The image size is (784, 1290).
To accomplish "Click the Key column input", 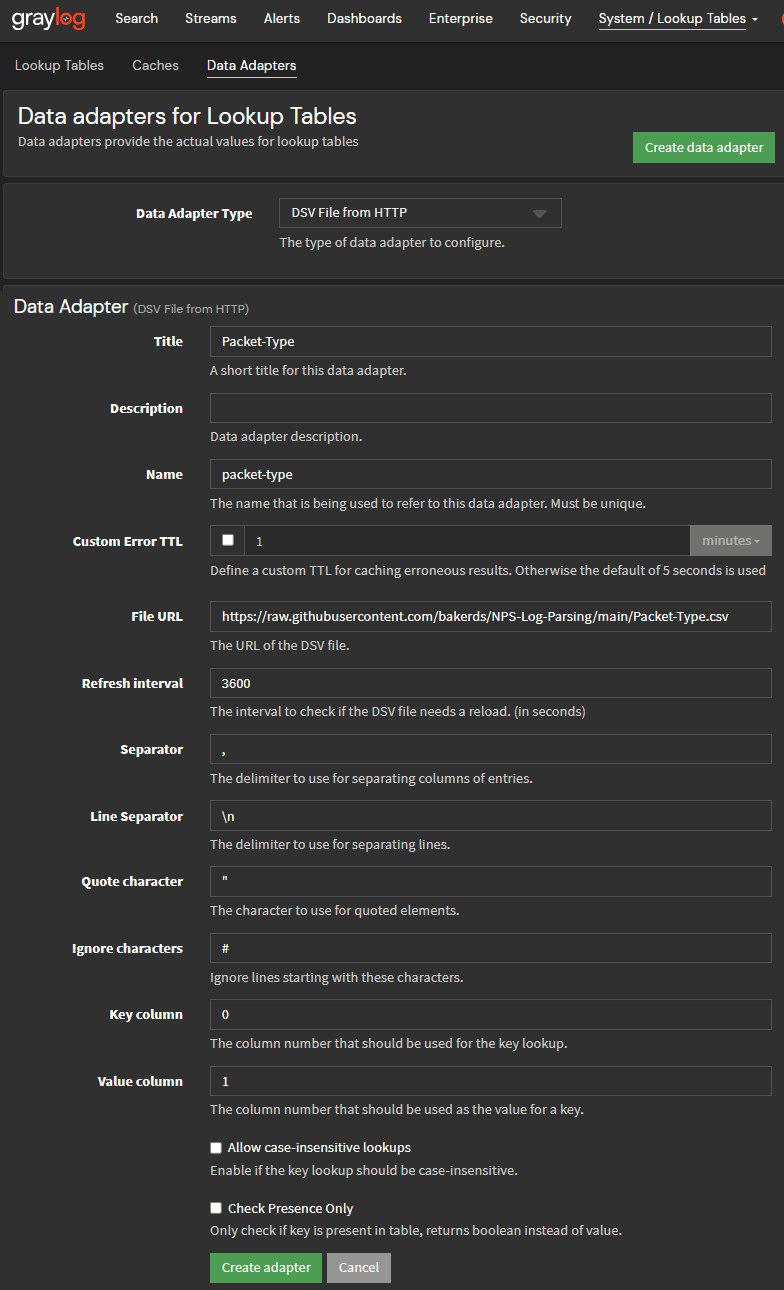I will point(490,1014).
